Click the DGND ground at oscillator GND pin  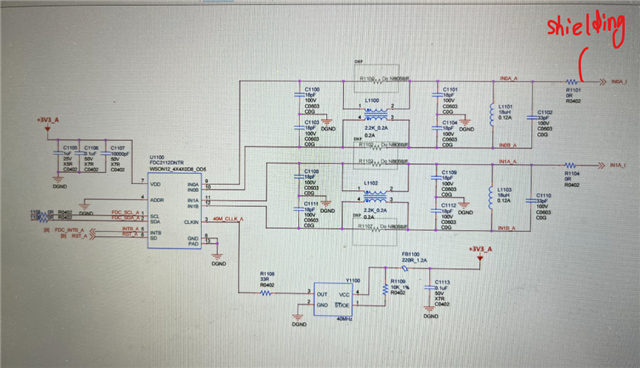[298, 317]
